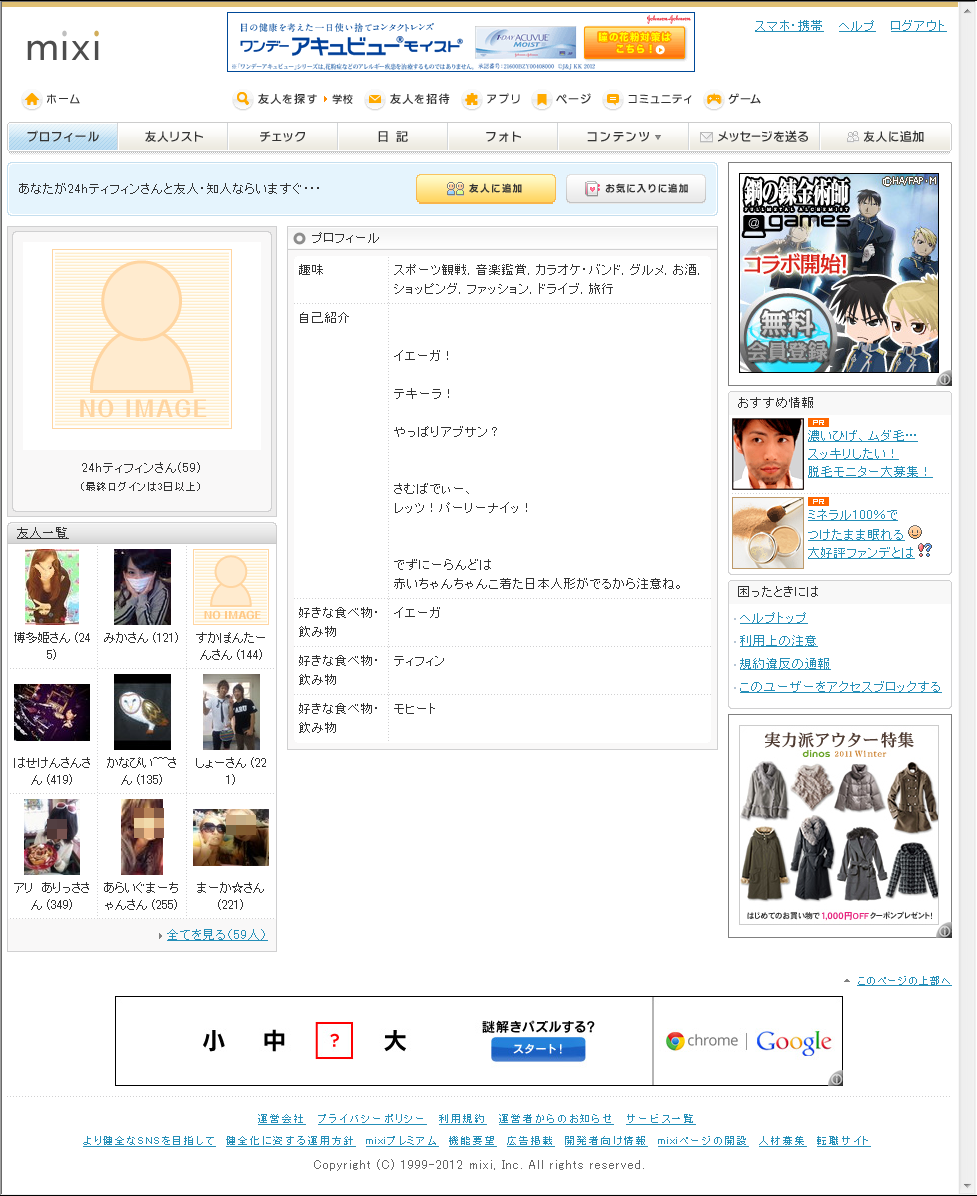Expand the full friend list 全てを見る(59人)
This screenshot has width=977, height=1196.
tap(217, 934)
